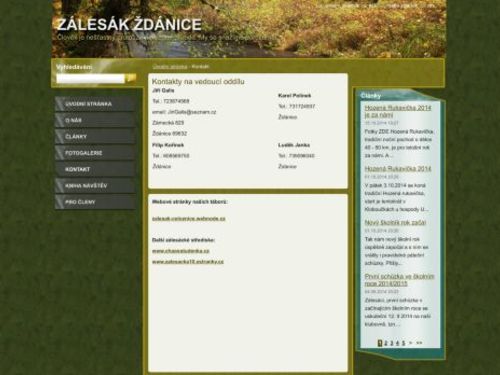Select page 1 in articles pagination

pyautogui.click(x=380, y=343)
